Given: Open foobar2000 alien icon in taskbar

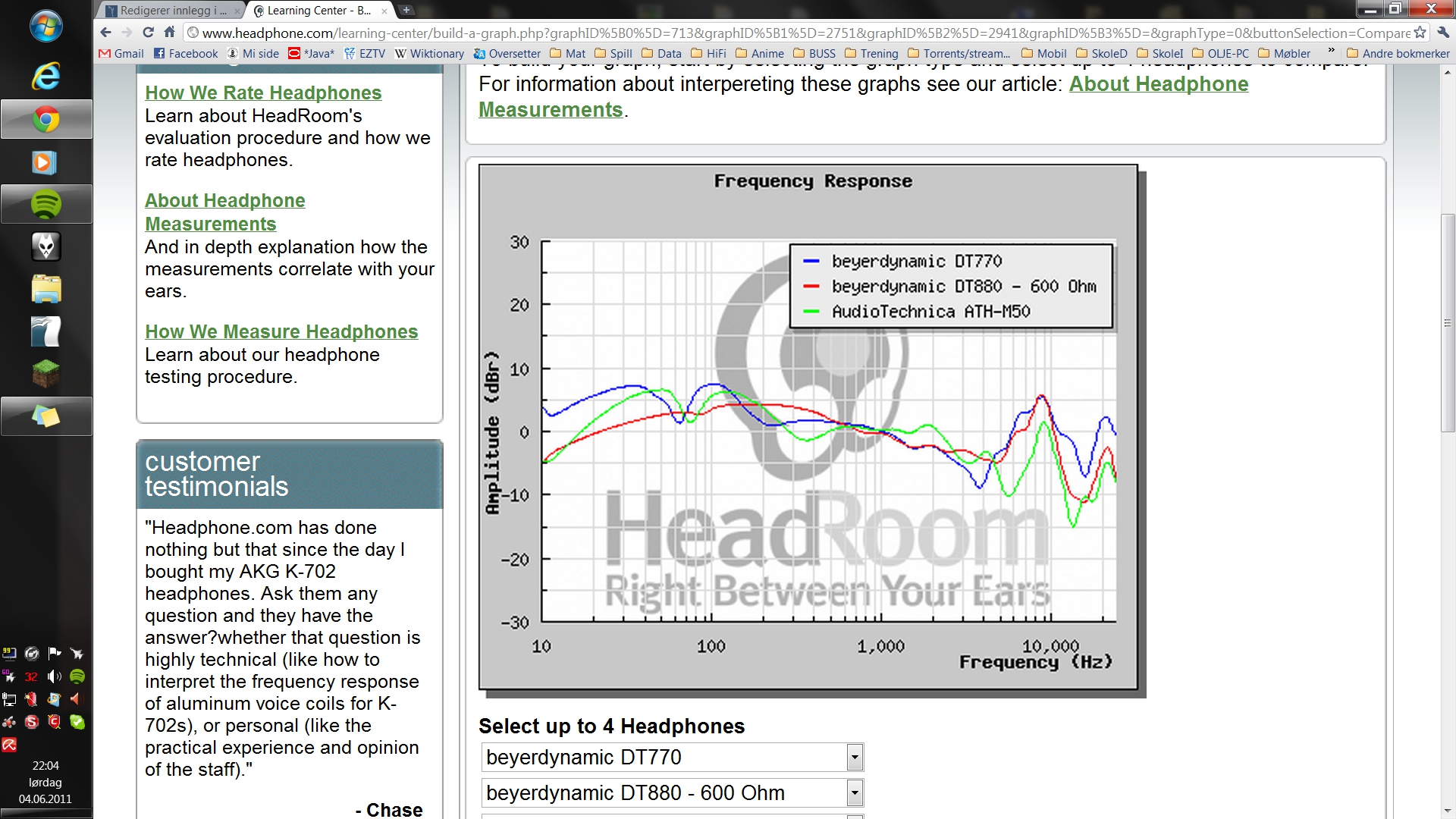Looking at the screenshot, I should (x=45, y=246).
